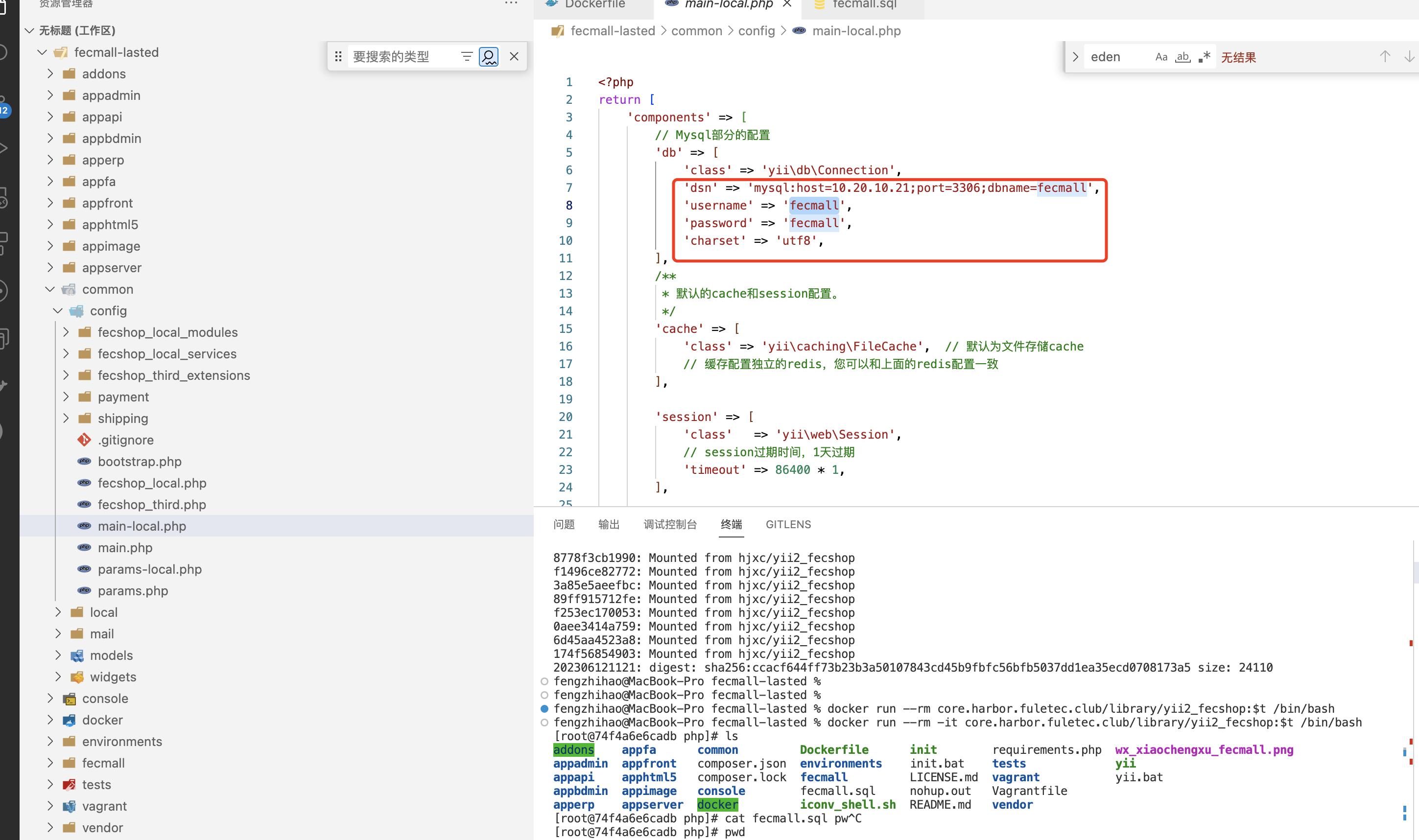Click common in the breadcrumb
Screen dimensions: 1419x840
(696, 30)
